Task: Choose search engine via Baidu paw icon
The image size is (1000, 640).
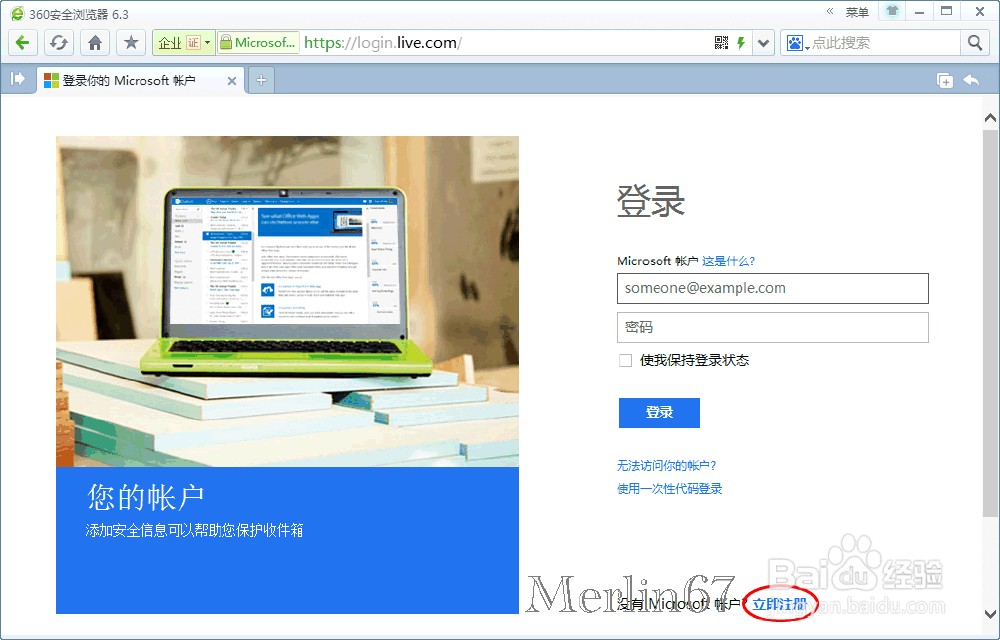Action: tap(797, 43)
